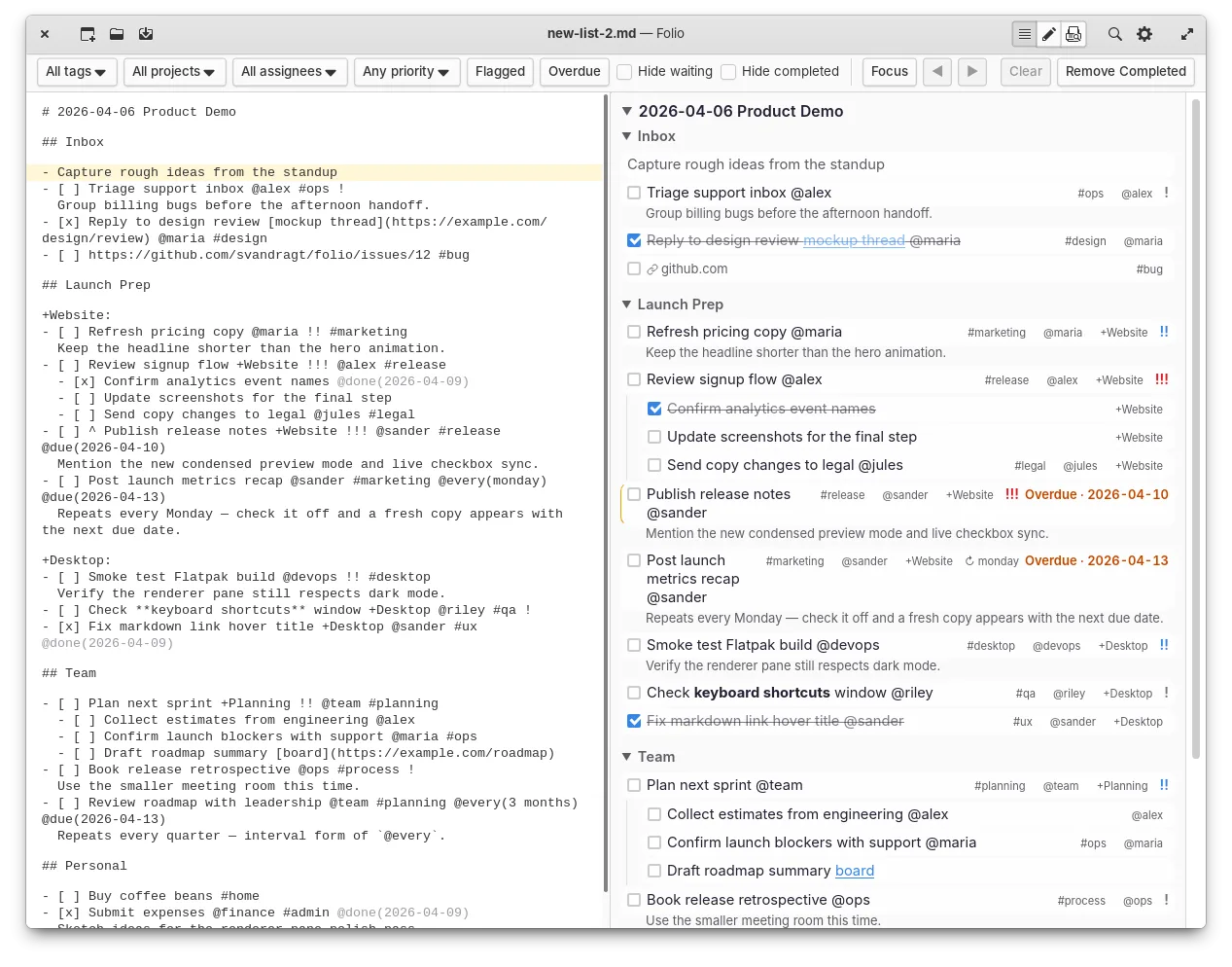Click priority marks on Smoke test Flatpak build
The height and width of the screenshot is (967, 1232).
tap(1164, 645)
